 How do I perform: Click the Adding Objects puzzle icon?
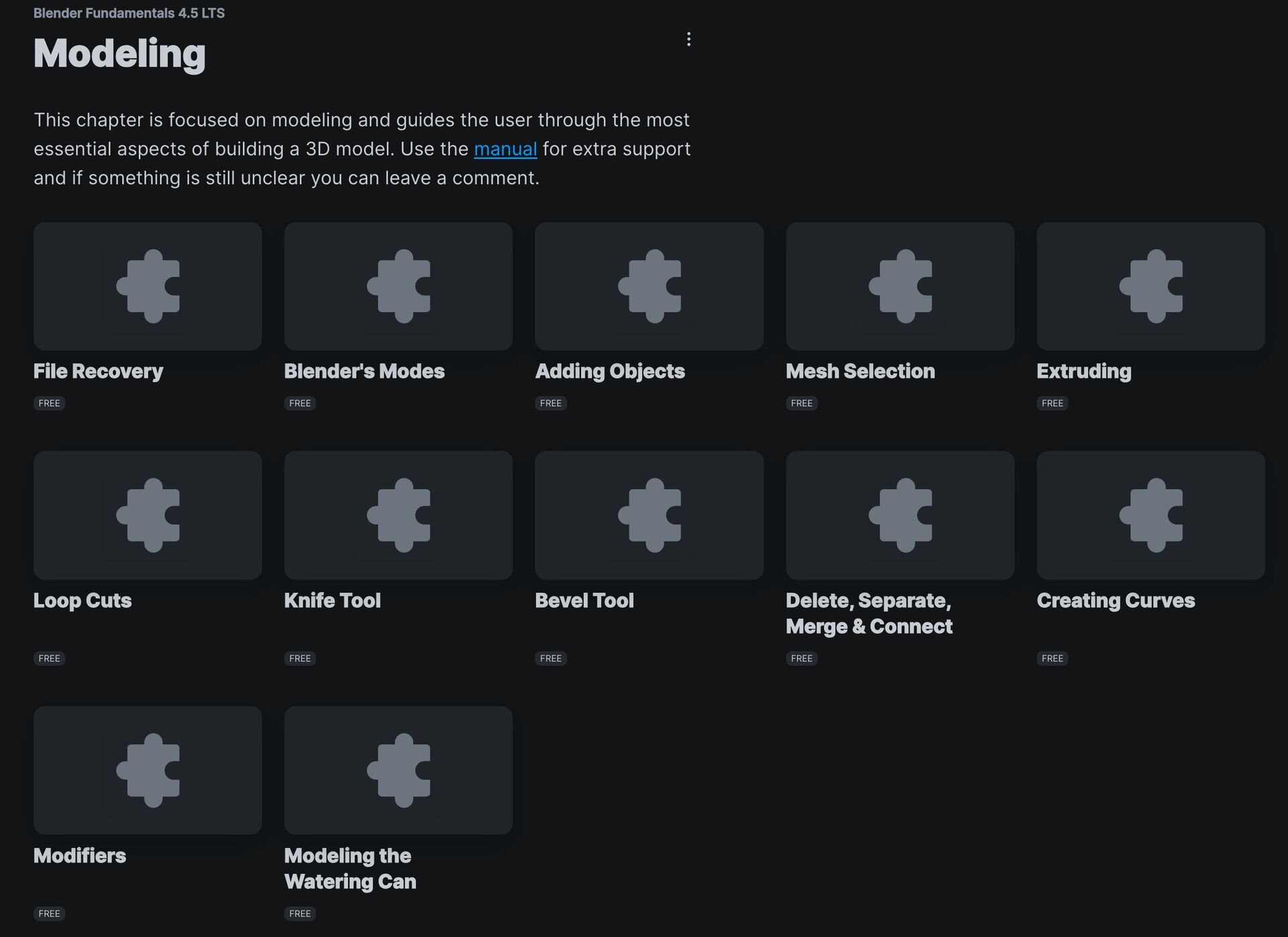649,286
